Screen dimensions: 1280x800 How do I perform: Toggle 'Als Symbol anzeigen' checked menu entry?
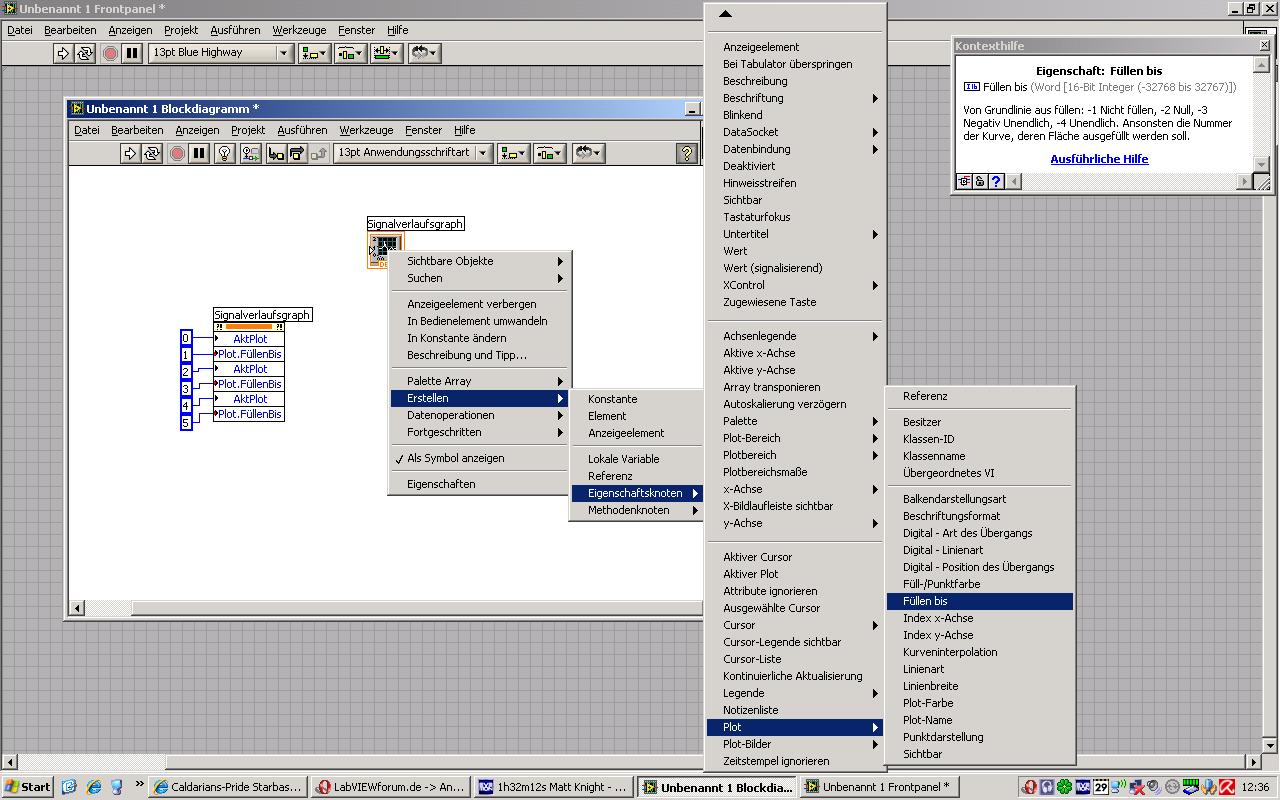(x=455, y=458)
